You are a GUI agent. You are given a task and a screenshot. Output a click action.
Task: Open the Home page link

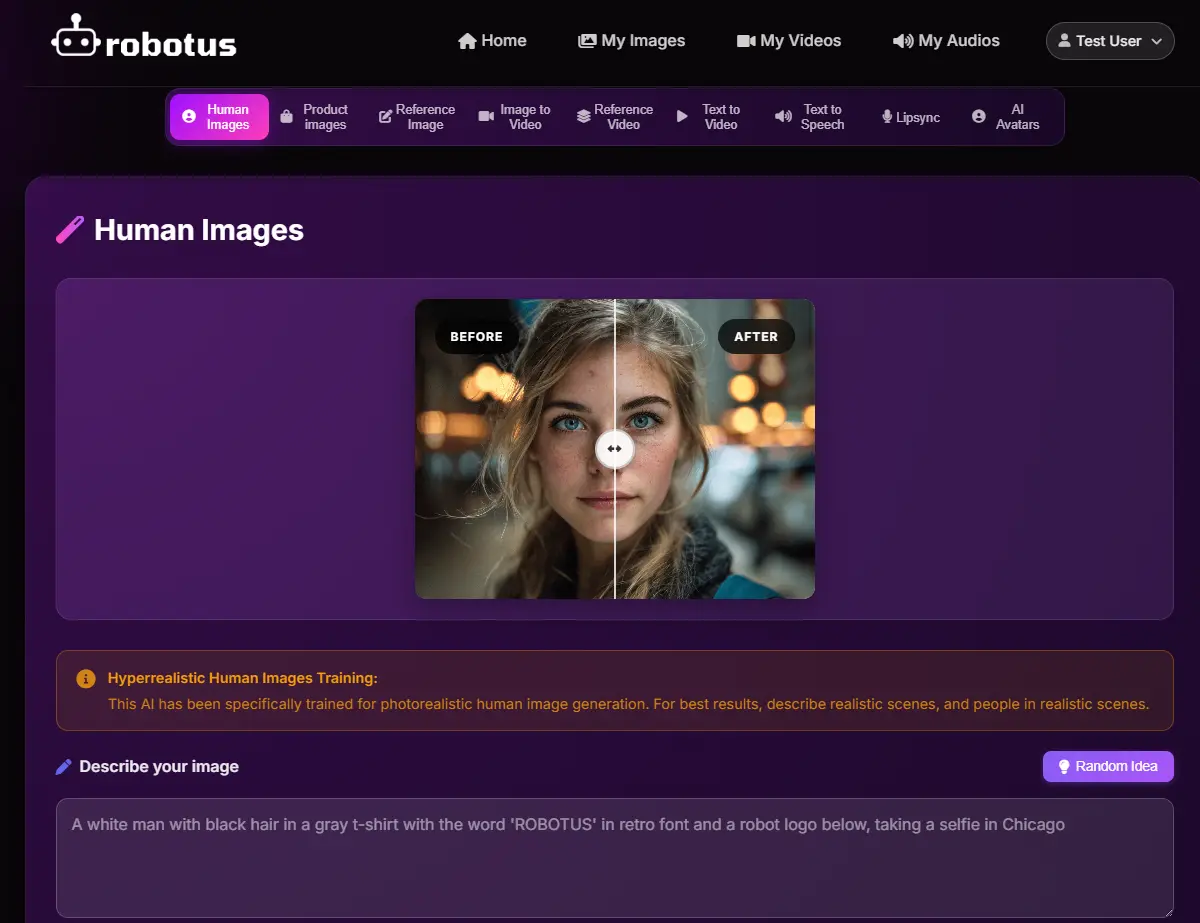click(492, 41)
